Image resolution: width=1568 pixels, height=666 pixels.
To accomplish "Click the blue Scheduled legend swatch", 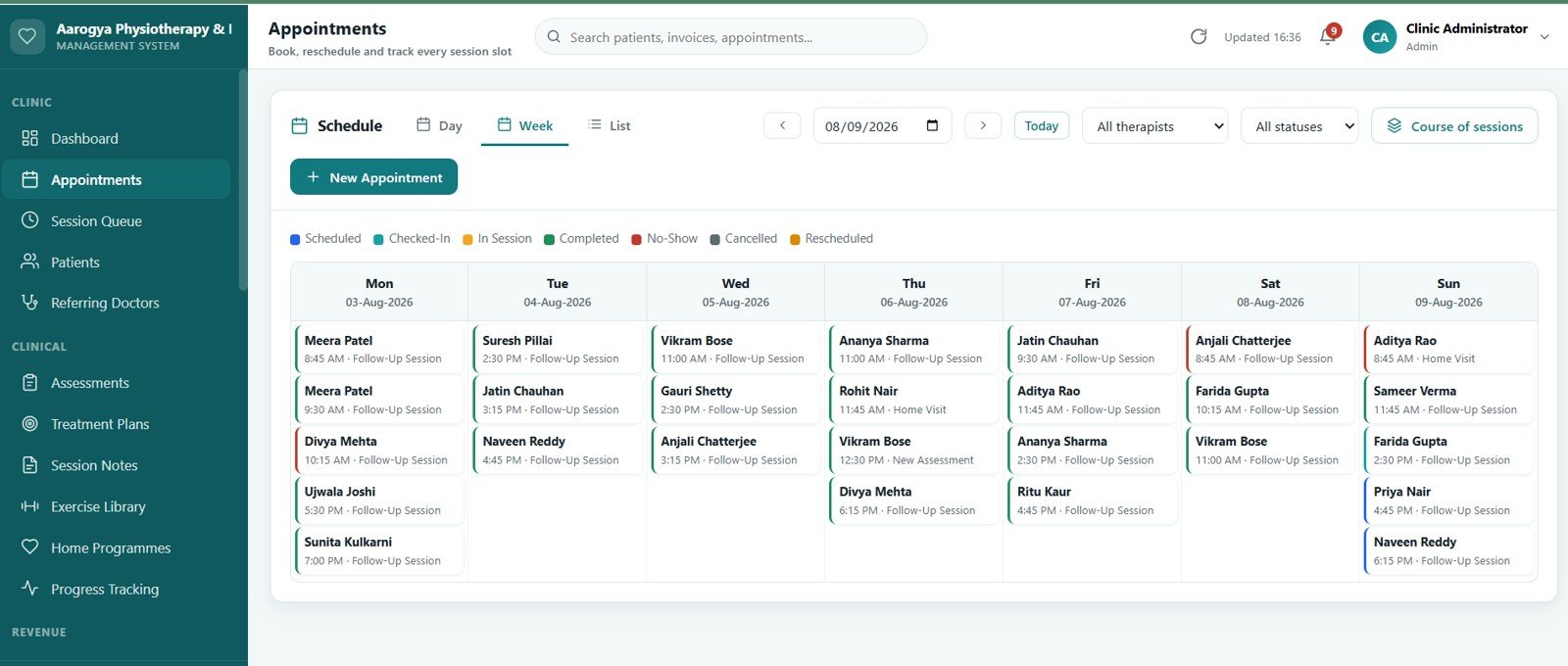I will [295, 239].
